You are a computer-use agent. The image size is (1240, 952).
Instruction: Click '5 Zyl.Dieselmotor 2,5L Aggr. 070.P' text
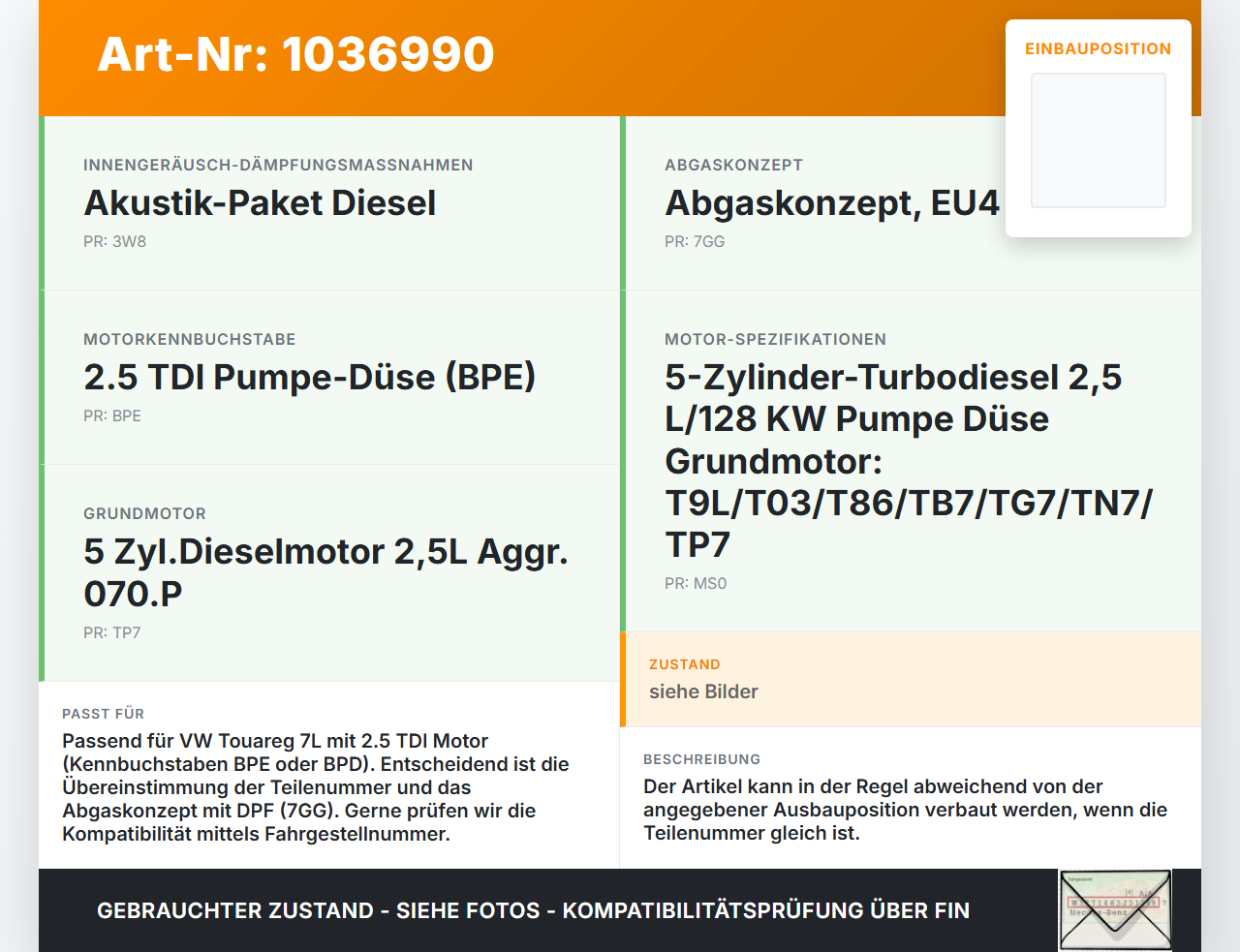click(x=325, y=572)
